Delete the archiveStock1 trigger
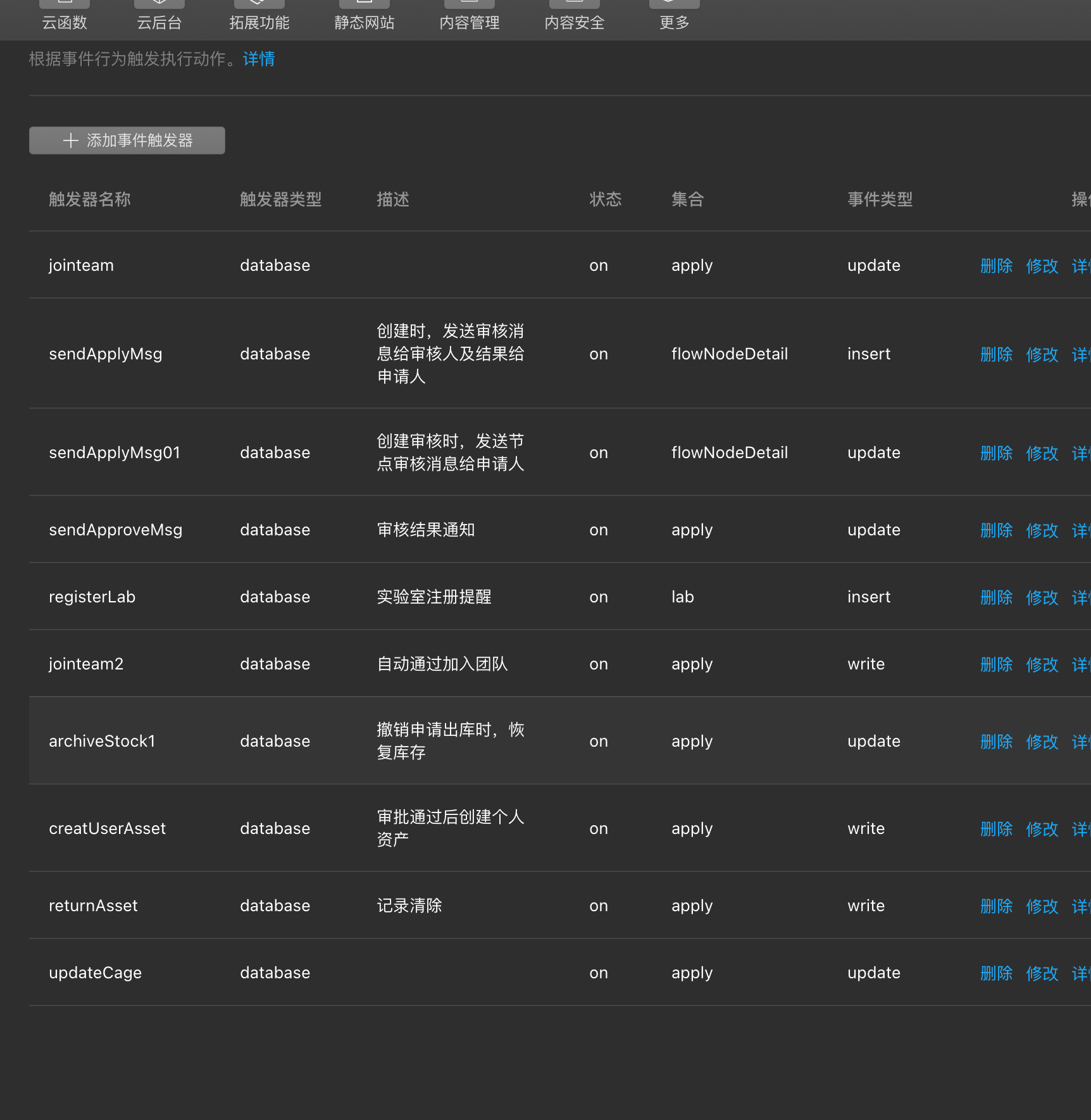This screenshot has width=1091, height=1120. (996, 742)
